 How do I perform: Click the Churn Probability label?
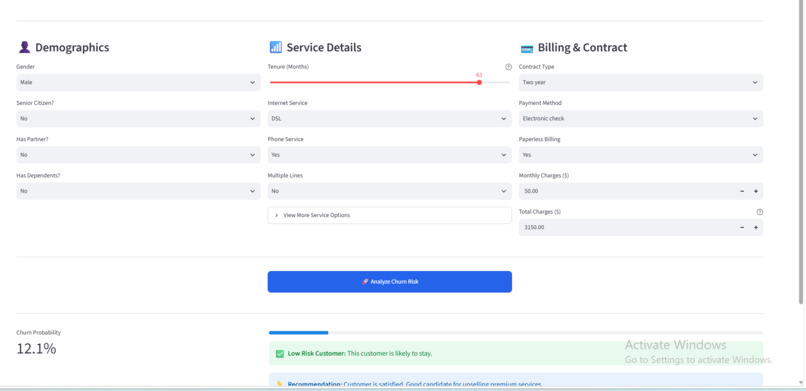click(39, 332)
